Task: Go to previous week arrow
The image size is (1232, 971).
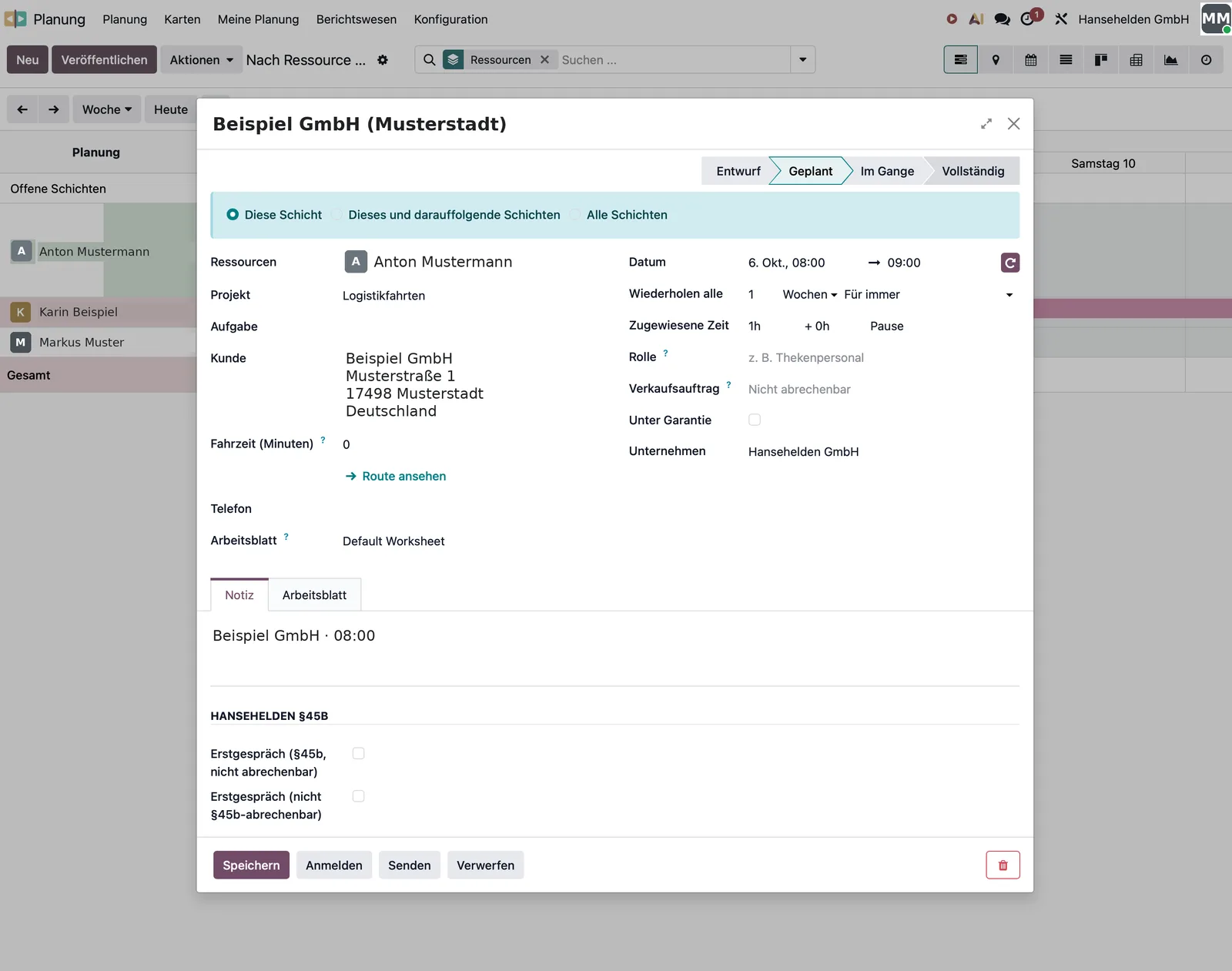Action: click(22, 109)
